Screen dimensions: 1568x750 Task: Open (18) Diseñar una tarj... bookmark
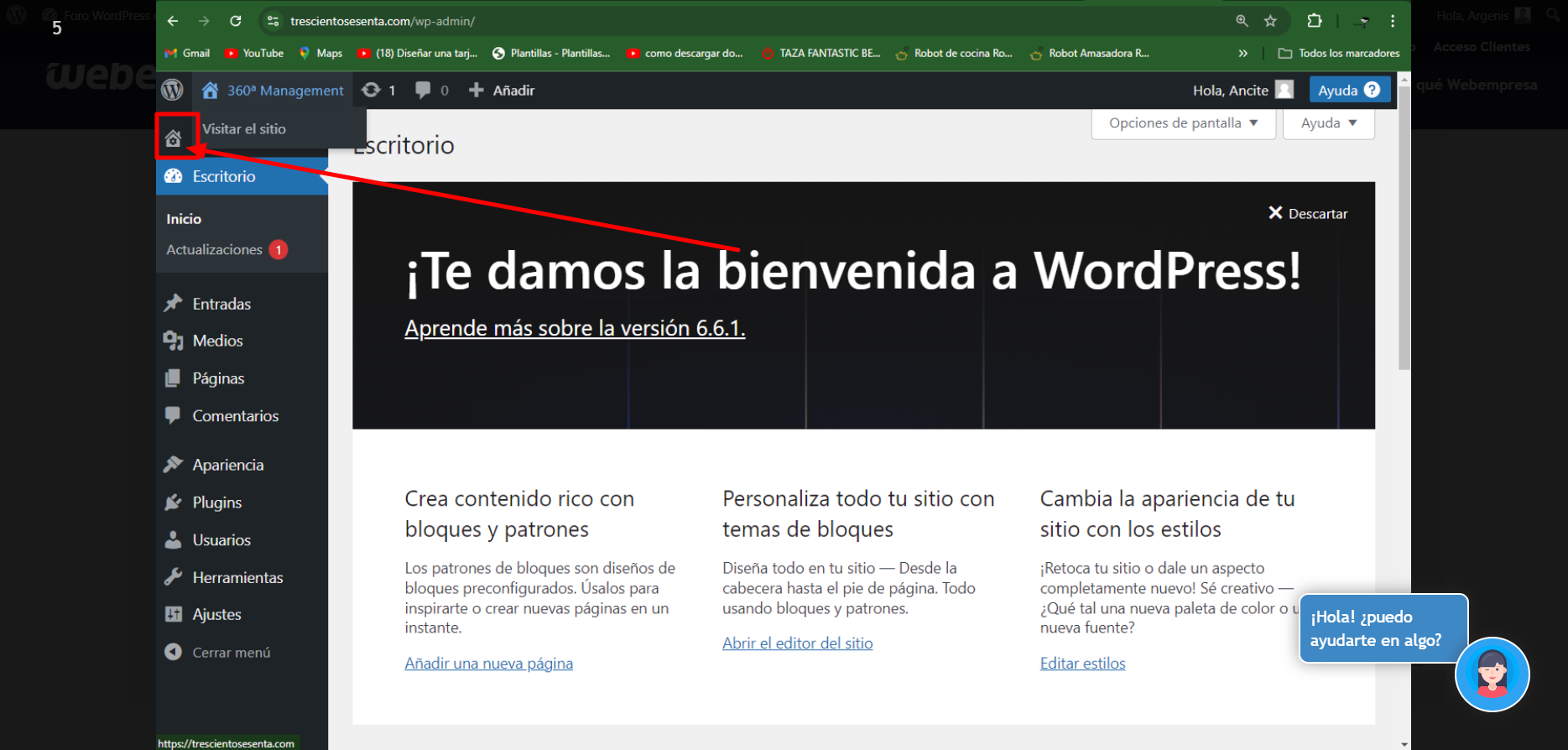coord(417,53)
